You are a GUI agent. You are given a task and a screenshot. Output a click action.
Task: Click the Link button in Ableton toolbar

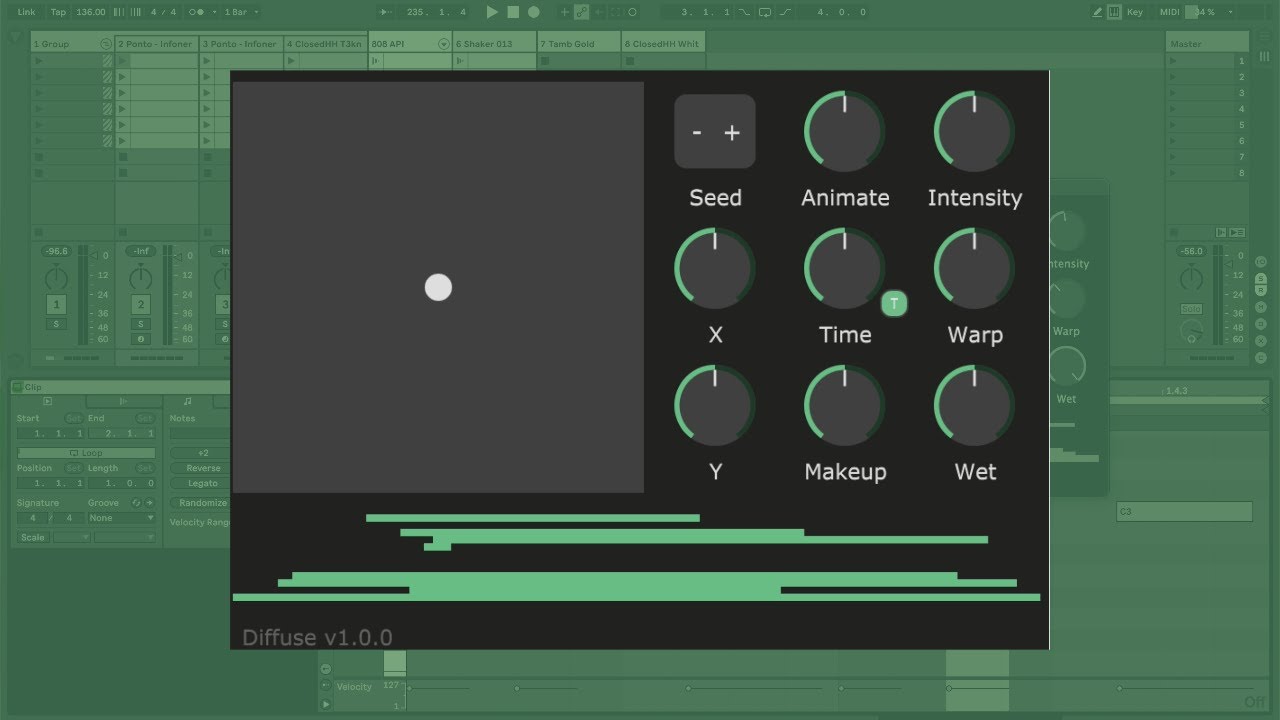[26, 12]
